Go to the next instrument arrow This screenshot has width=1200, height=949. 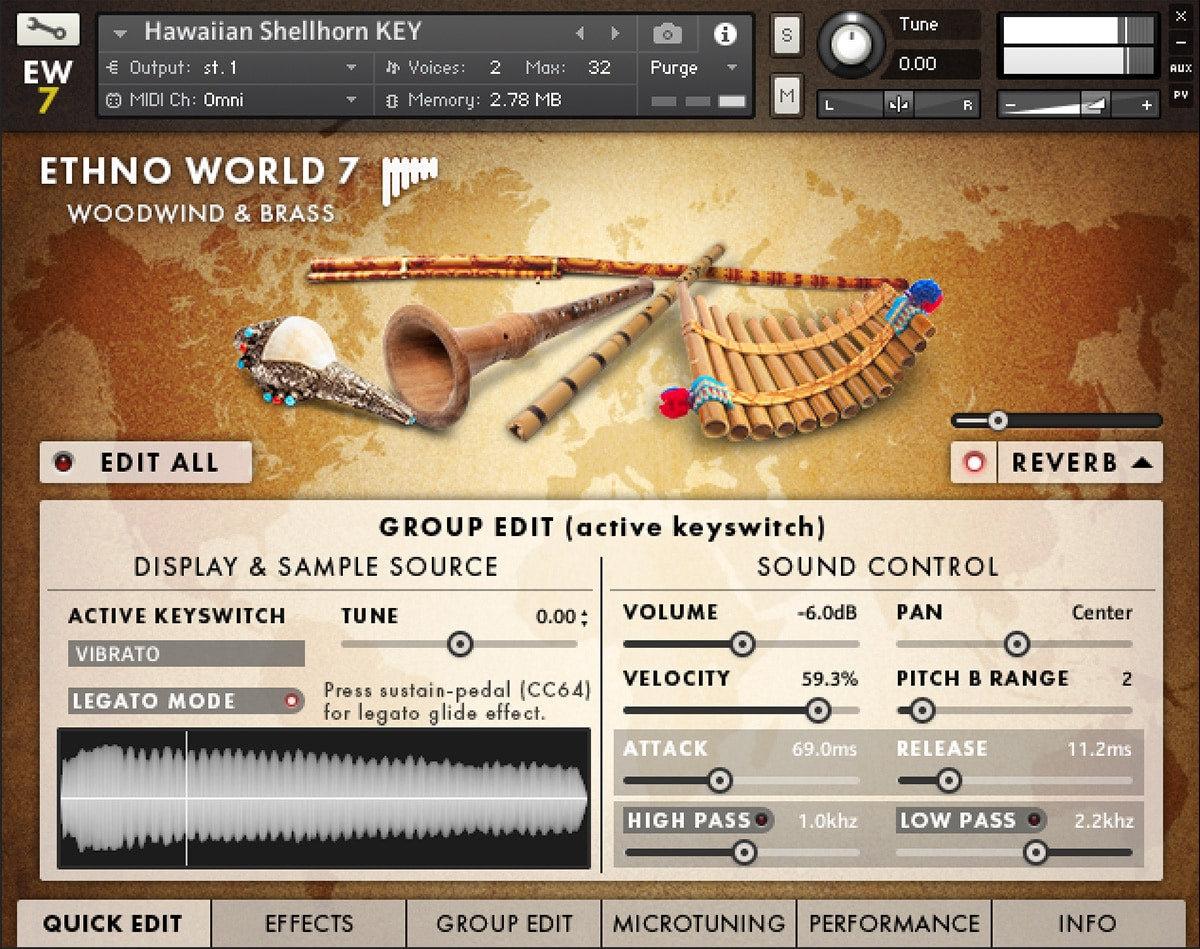[x=614, y=34]
